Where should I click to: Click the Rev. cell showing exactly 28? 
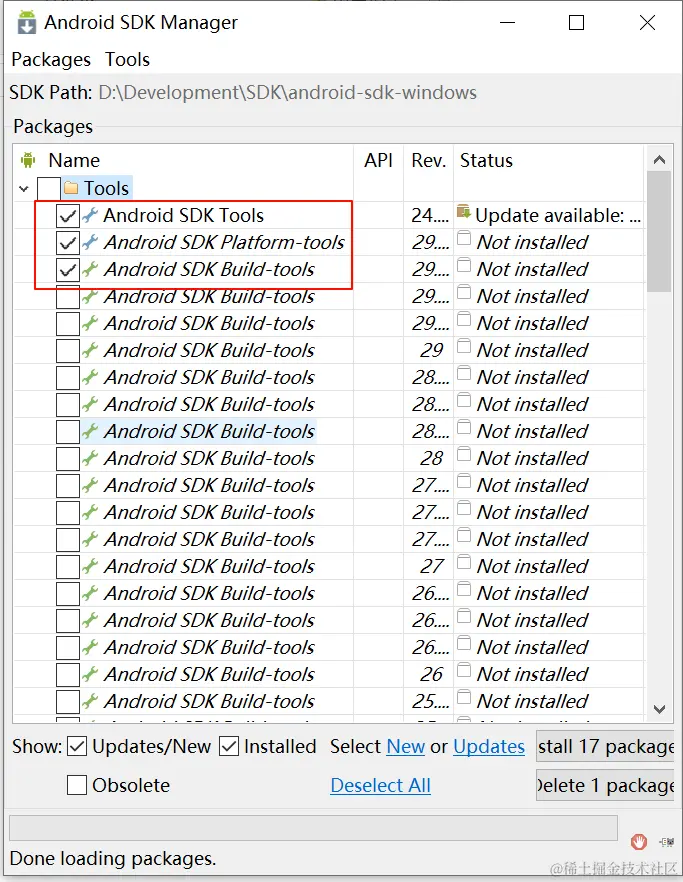[x=432, y=458]
